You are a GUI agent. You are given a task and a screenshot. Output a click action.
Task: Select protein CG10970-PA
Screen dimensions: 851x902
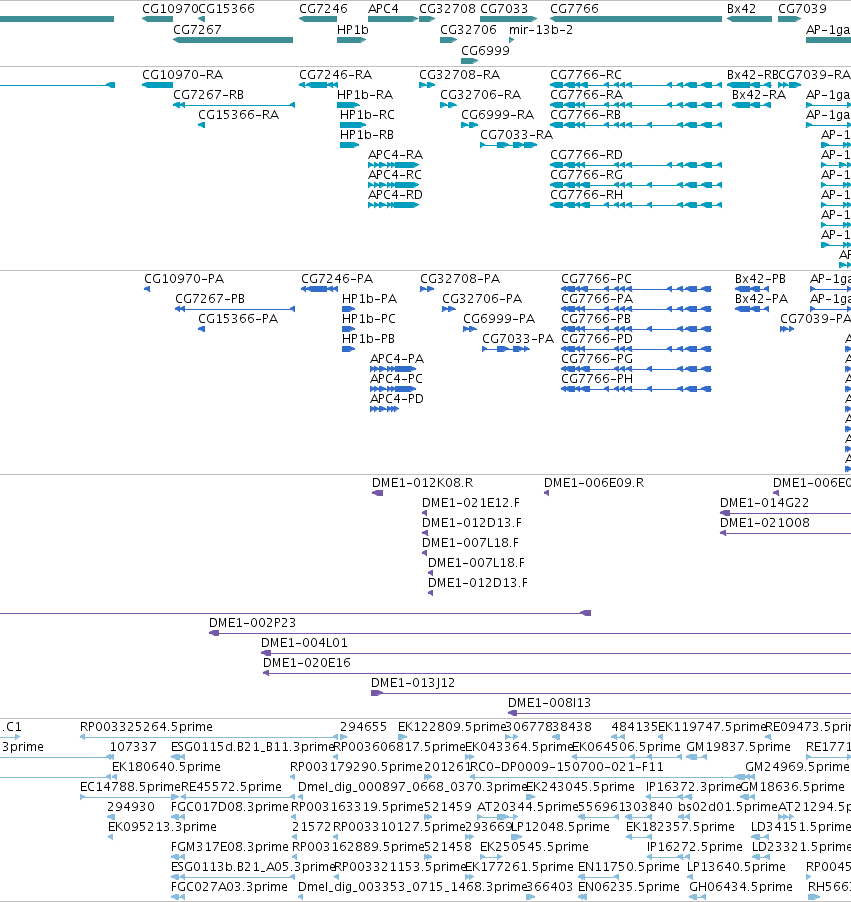click(184, 279)
